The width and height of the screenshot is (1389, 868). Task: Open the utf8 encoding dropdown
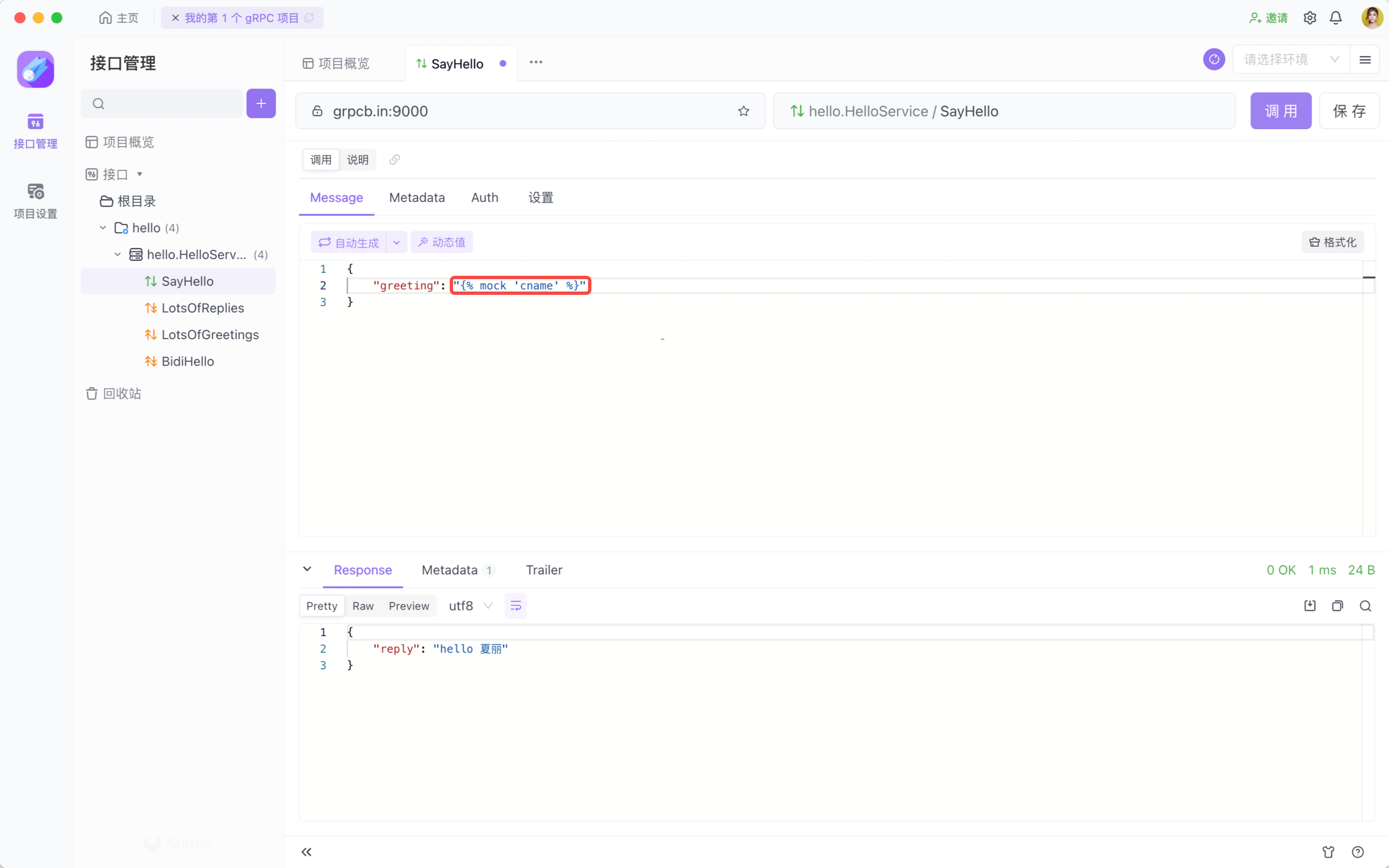pos(470,605)
